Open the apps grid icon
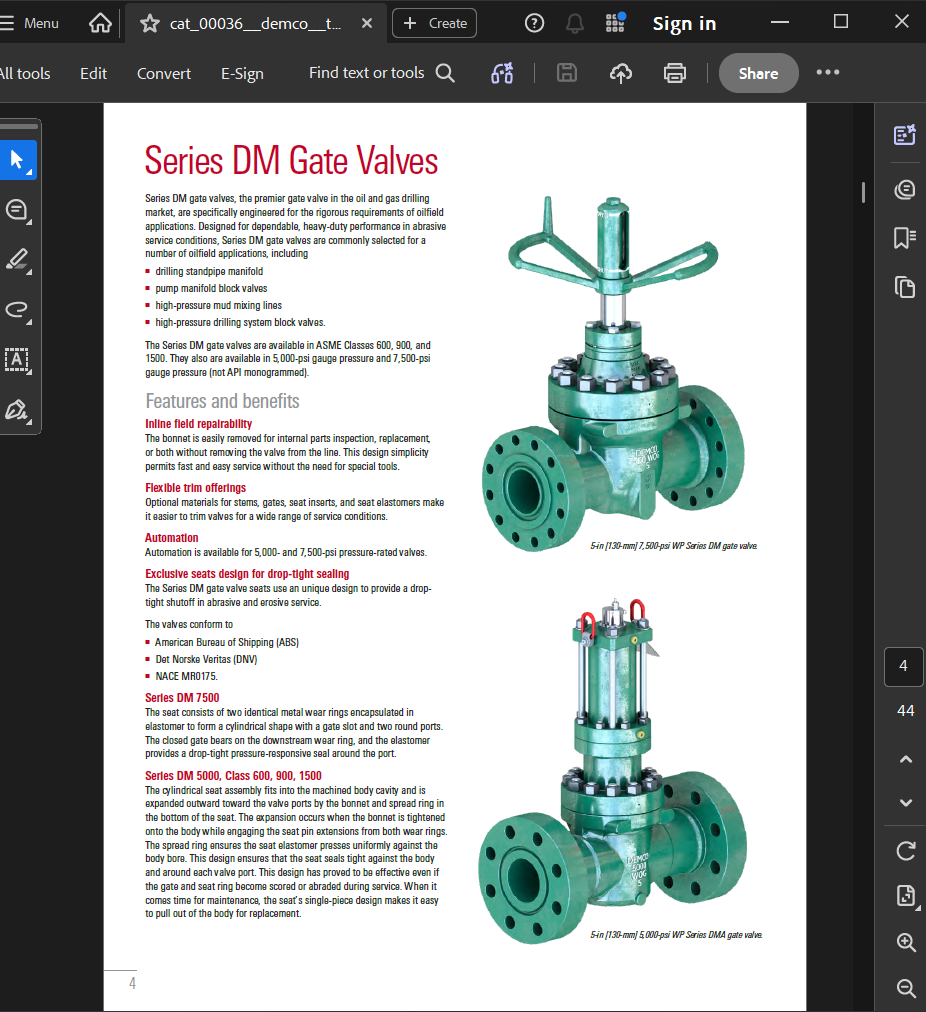 click(615, 23)
